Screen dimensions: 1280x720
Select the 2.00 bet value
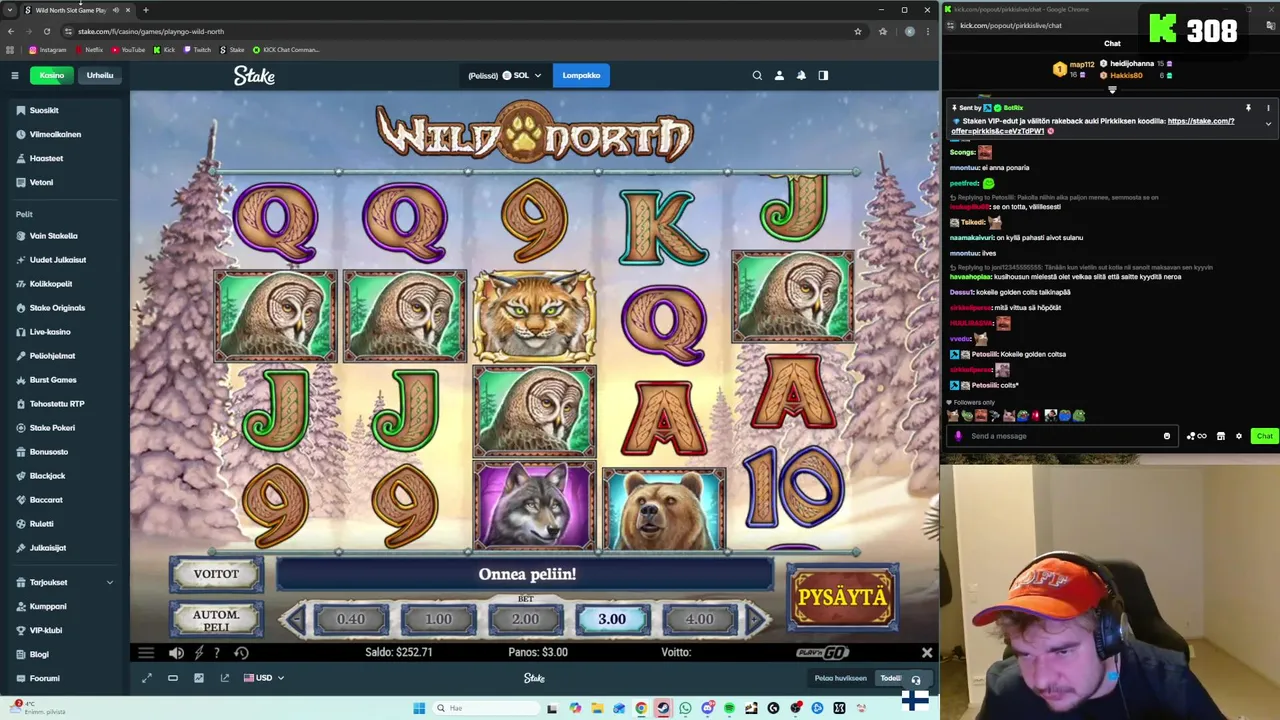click(x=525, y=620)
